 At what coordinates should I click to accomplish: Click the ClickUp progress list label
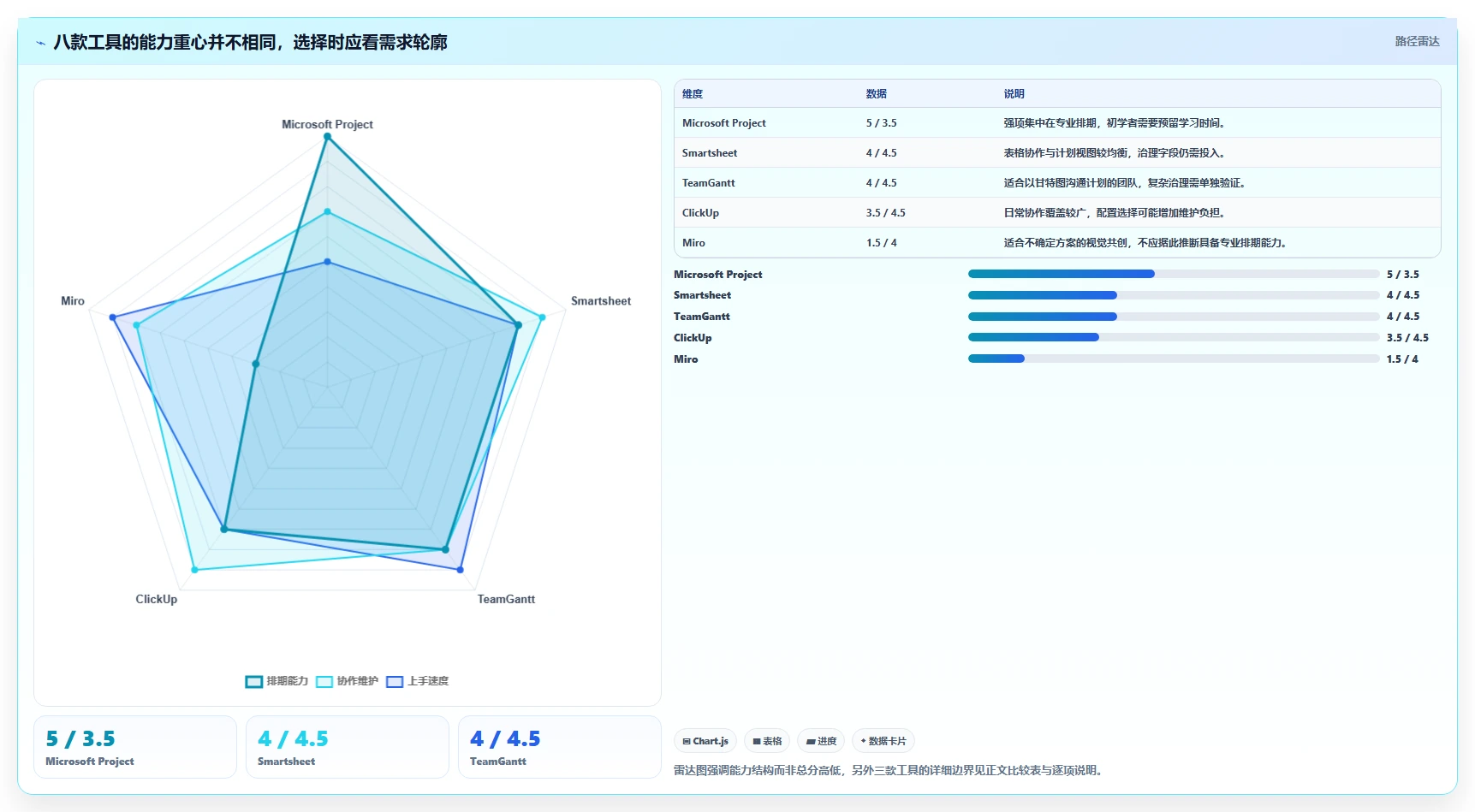click(693, 338)
